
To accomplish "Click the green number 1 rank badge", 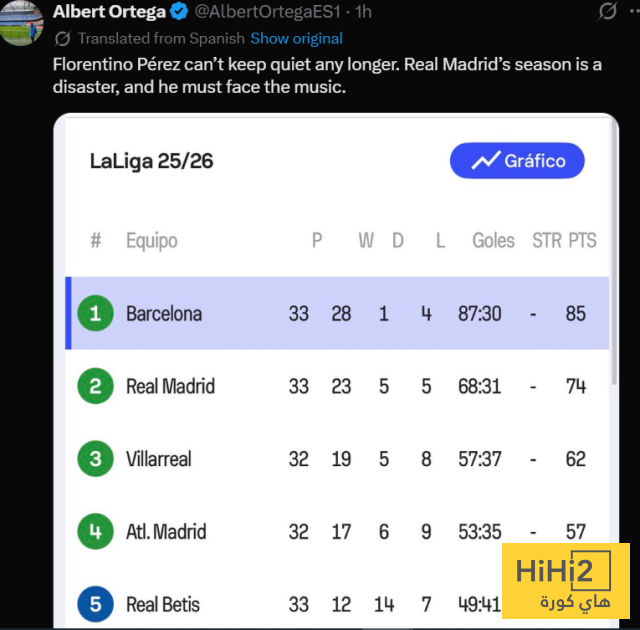I will (x=95, y=313).
